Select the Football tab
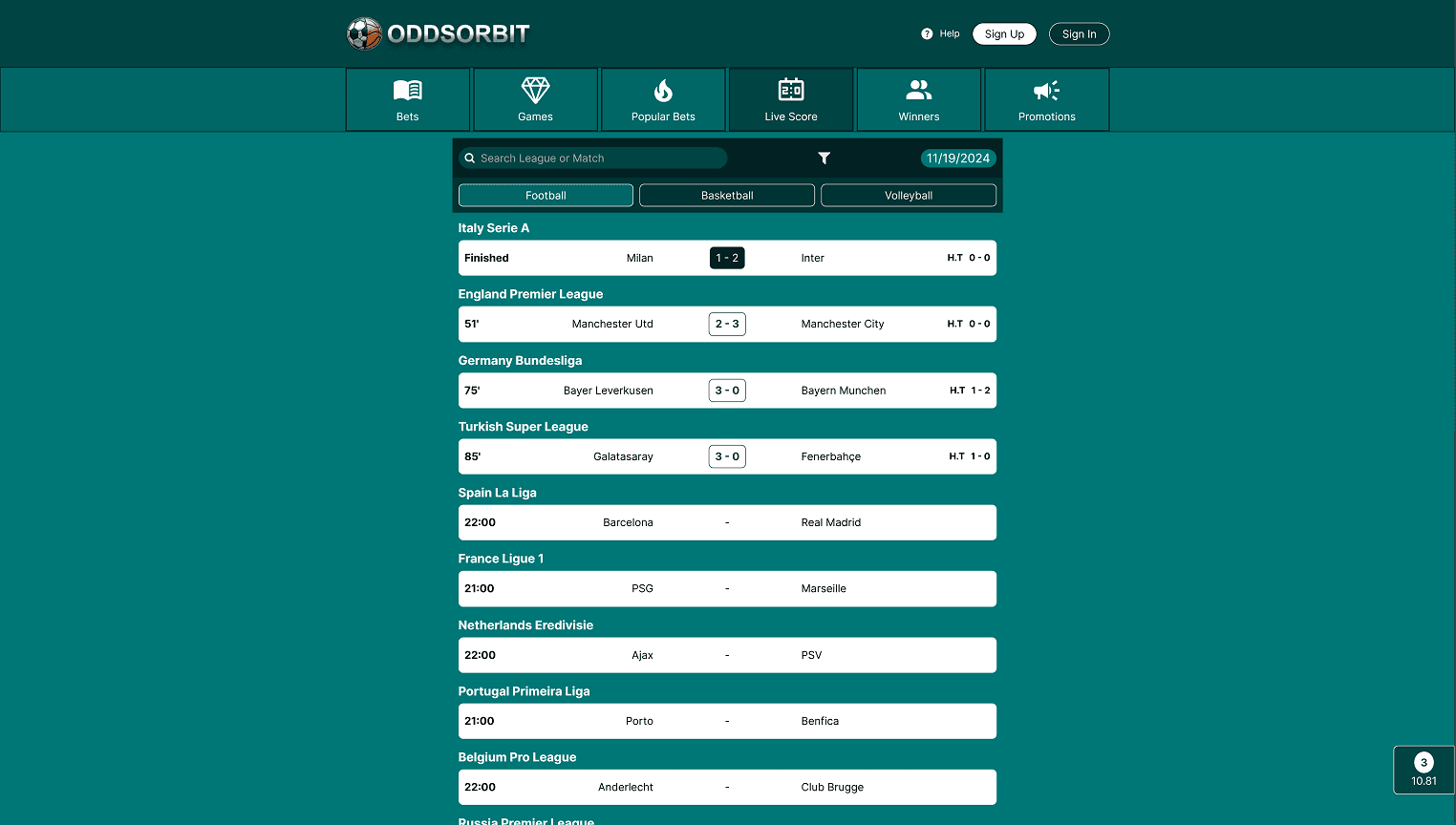The image size is (1456, 825). [546, 195]
